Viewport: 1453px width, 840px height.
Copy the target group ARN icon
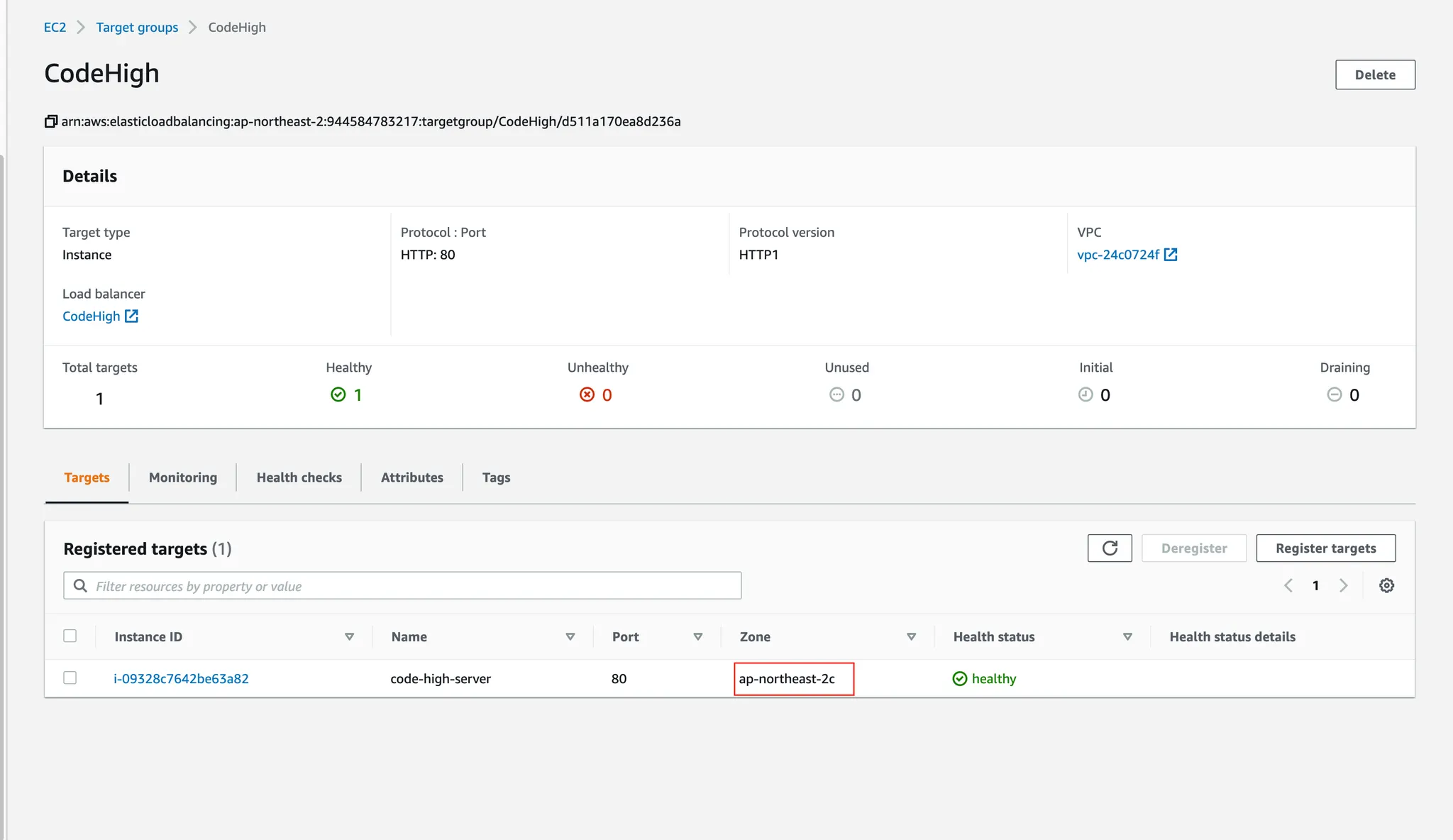pos(50,121)
